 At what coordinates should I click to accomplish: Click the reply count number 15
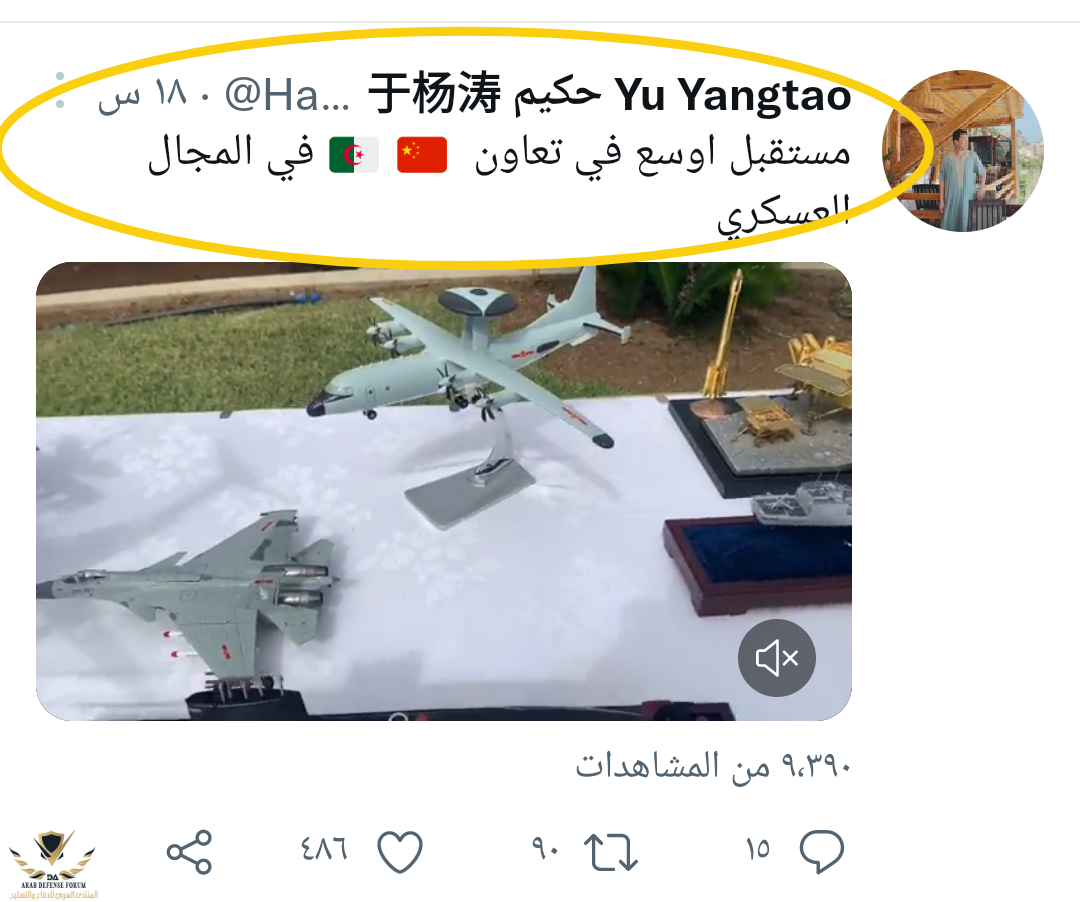pyautogui.click(x=758, y=849)
